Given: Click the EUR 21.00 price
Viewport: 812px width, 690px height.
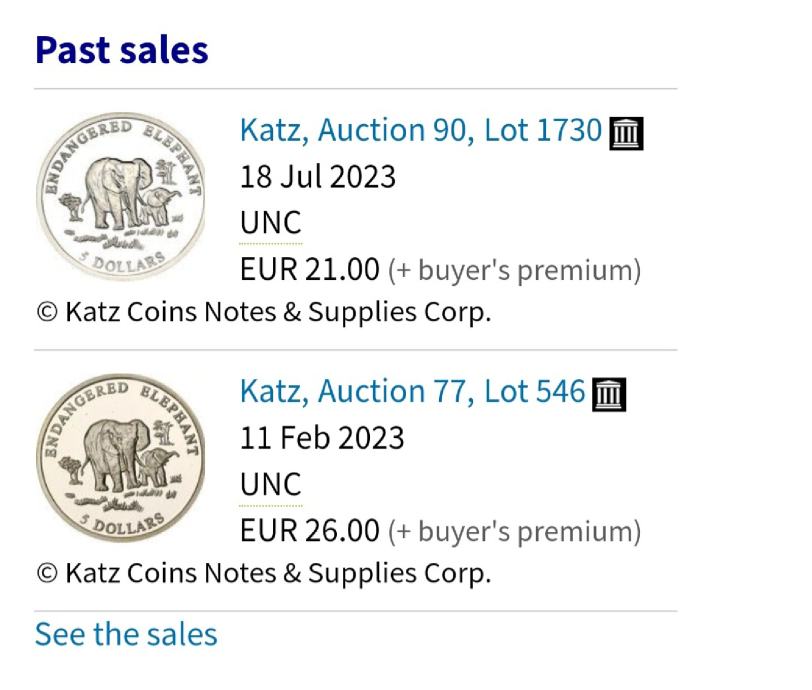Looking at the screenshot, I should click(310, 269).
